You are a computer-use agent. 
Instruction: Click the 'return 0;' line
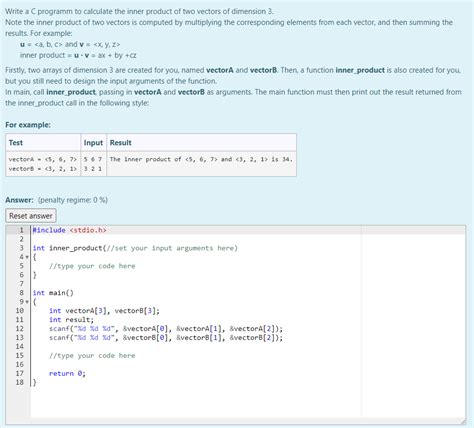click(67, 373)
